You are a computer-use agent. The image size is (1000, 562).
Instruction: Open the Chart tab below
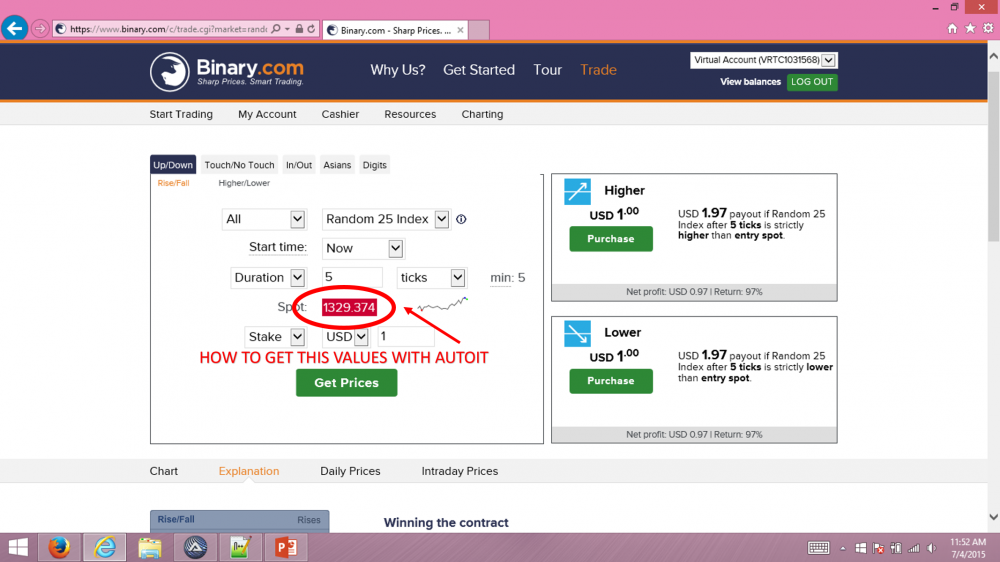click(164, 471)
